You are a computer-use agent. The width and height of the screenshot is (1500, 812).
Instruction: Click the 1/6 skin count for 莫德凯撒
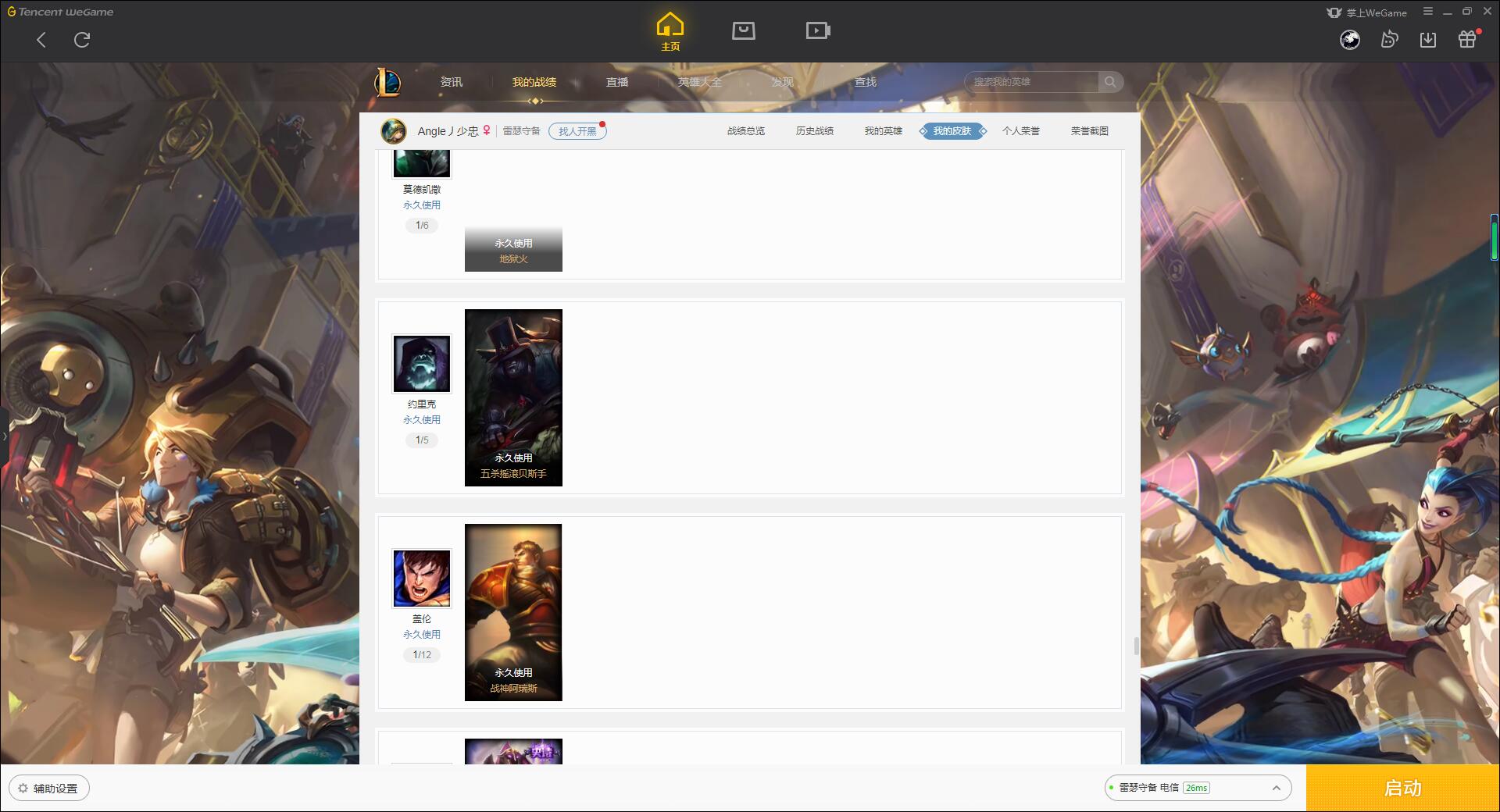[422, 226]
